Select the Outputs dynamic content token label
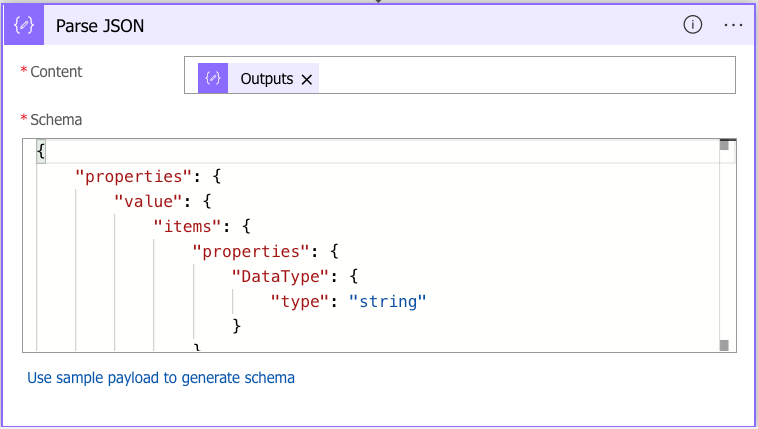 point(266,79)
